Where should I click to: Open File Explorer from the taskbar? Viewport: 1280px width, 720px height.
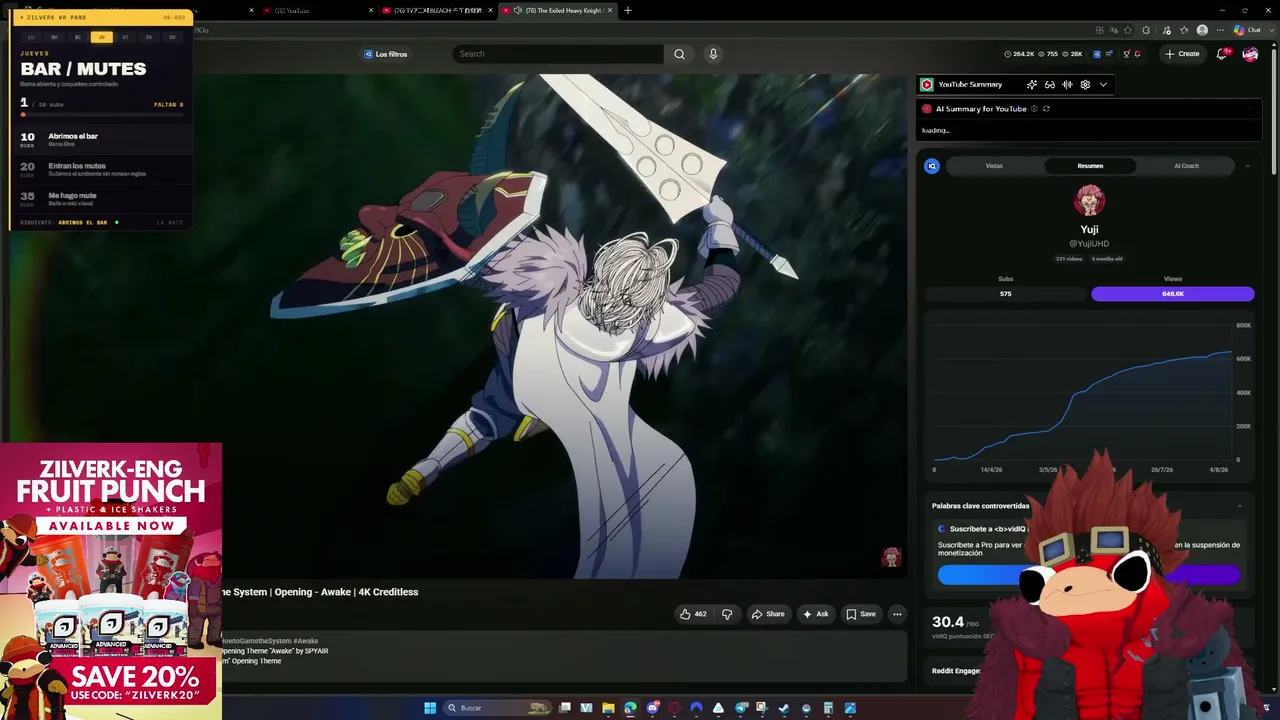(608, 708)
